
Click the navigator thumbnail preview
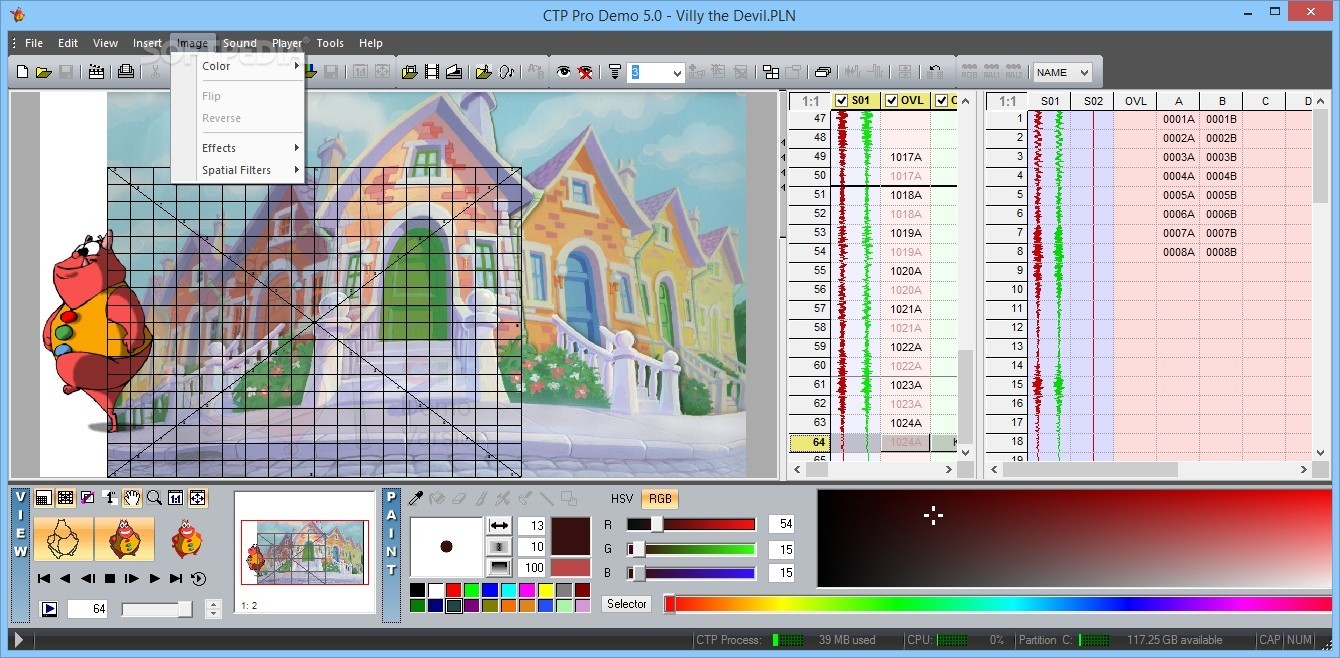(305, 551)
